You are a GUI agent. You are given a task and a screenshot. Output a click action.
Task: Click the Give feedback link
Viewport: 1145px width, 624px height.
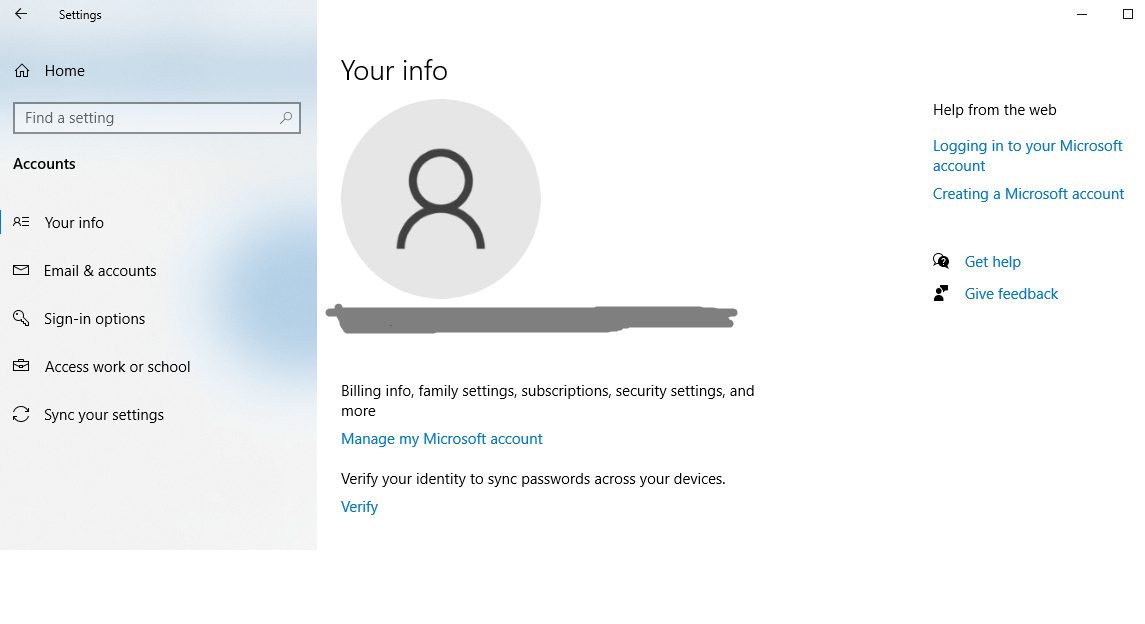coord(1011,293)
